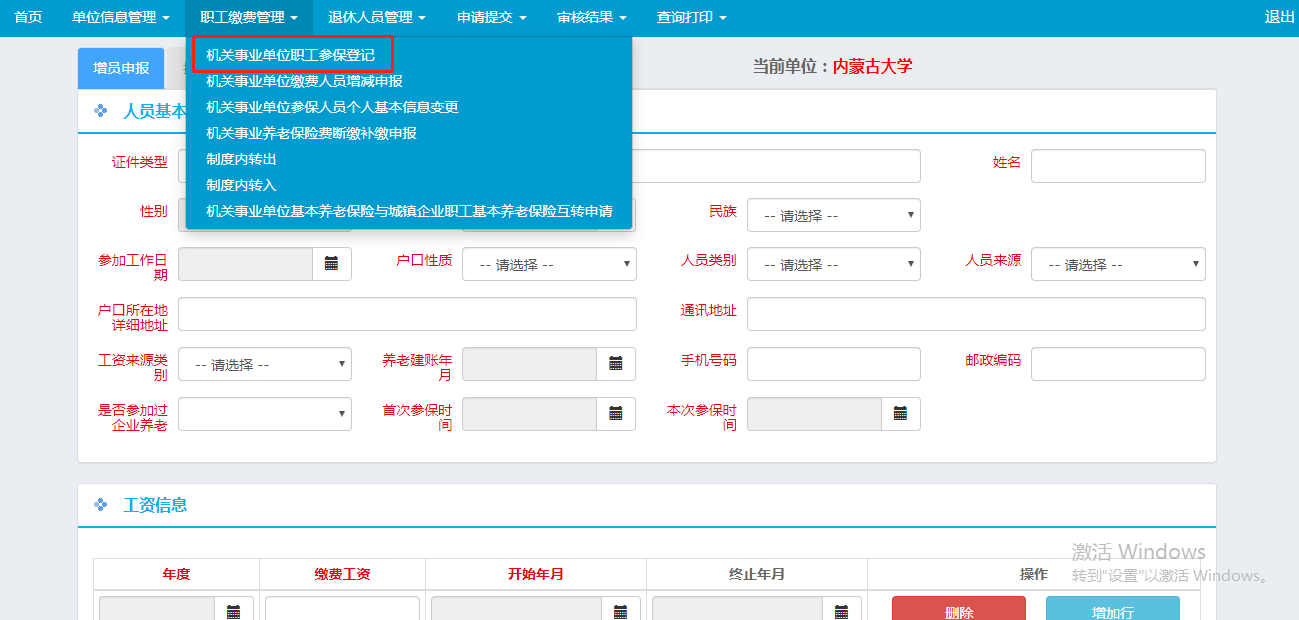Click the red 删除 button

(x=958, y=611)
